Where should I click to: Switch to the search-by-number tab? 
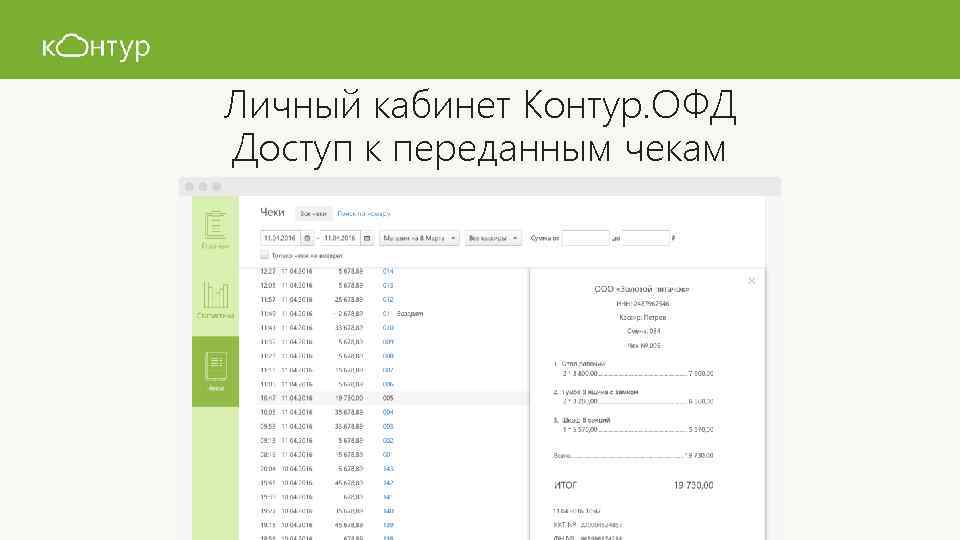tap(364, 214)
